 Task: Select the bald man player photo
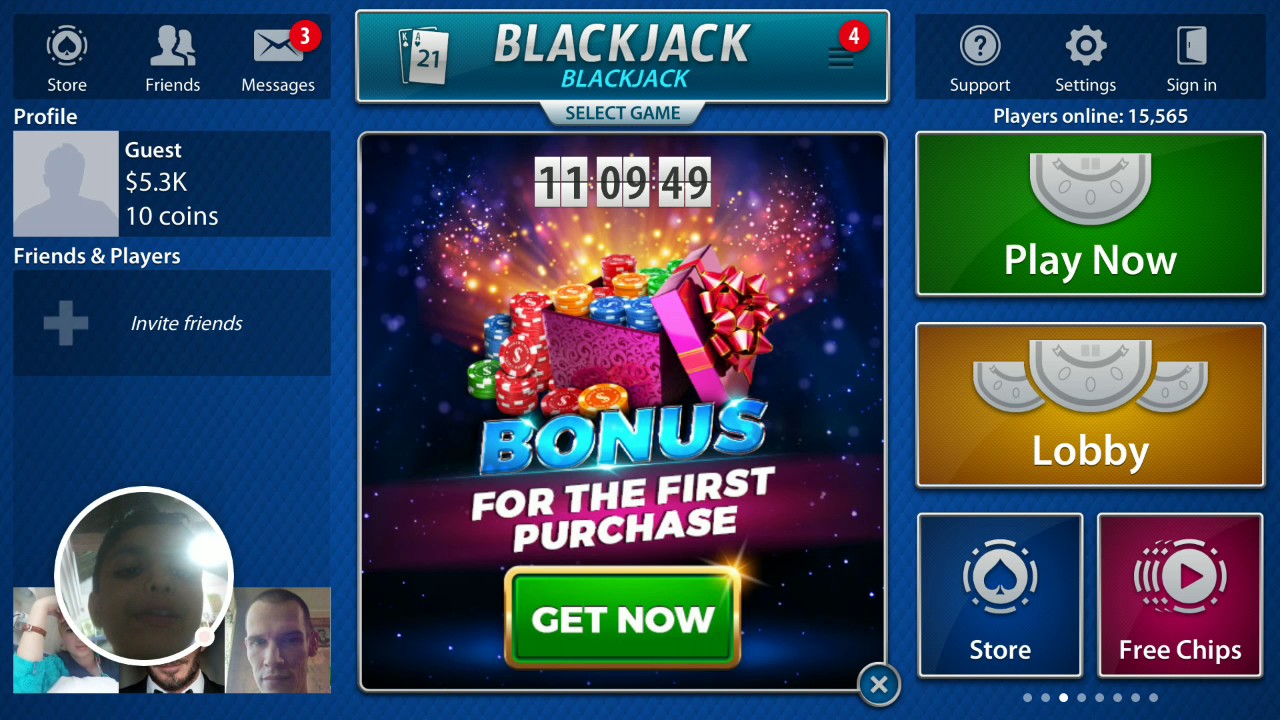[x=278, y=640]
